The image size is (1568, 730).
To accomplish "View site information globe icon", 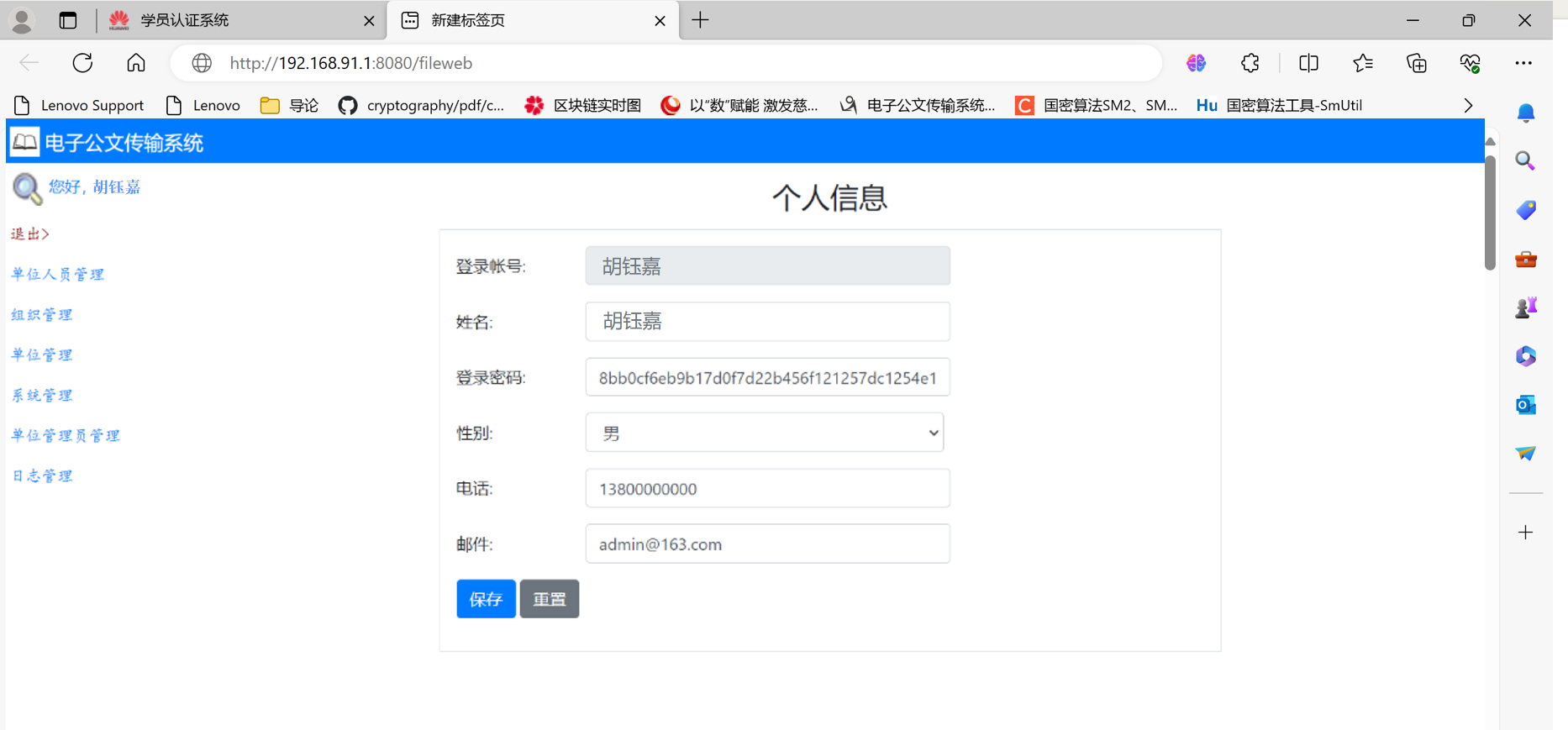I will tap(202, 63).
